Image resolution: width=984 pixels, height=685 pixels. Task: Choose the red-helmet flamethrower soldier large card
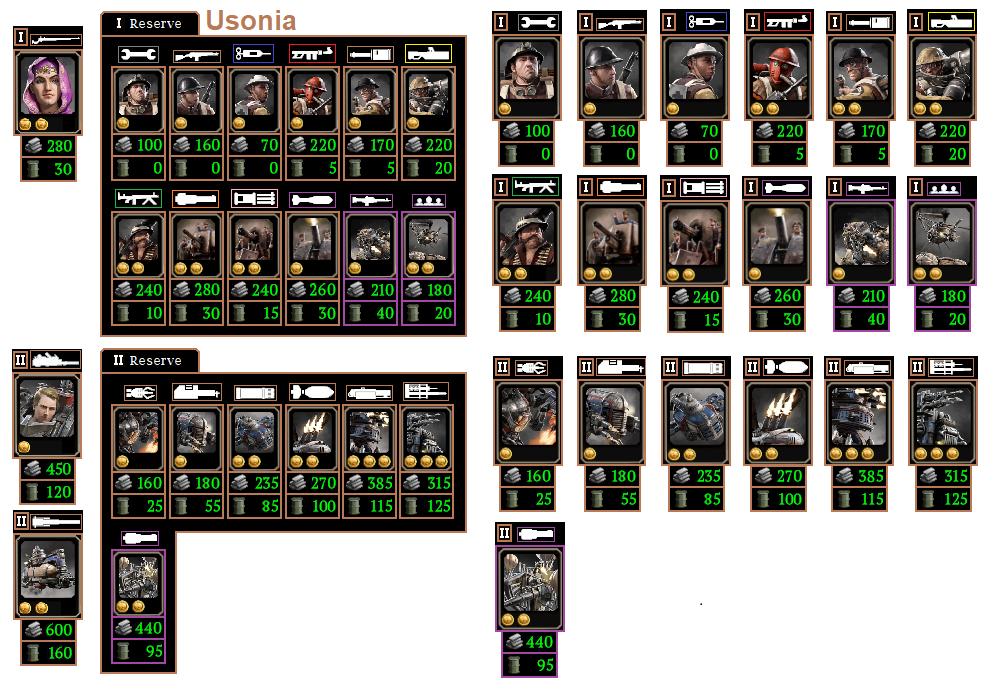point(778,78)
